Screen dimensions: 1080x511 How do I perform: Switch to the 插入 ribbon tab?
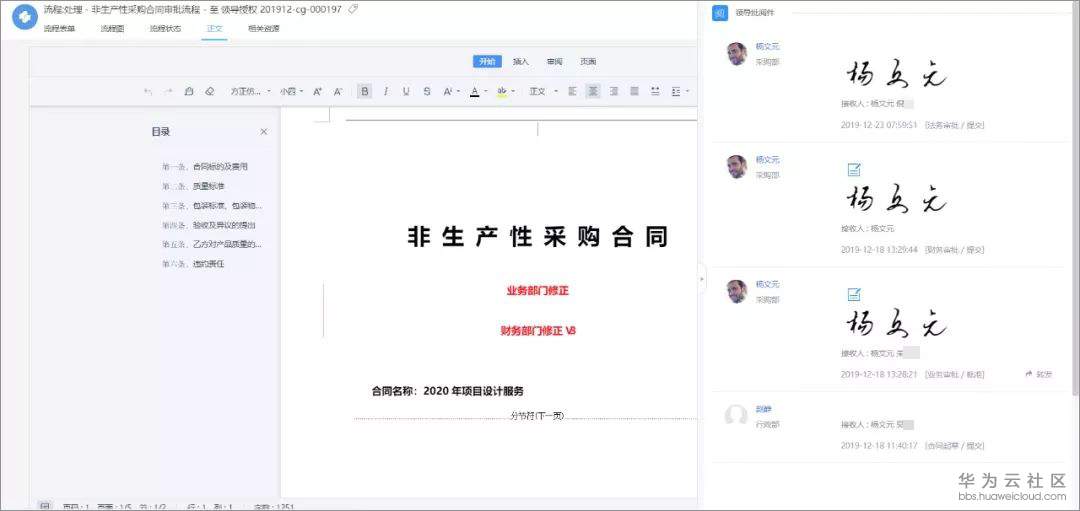pyautogui.click(x=521, y=61)
